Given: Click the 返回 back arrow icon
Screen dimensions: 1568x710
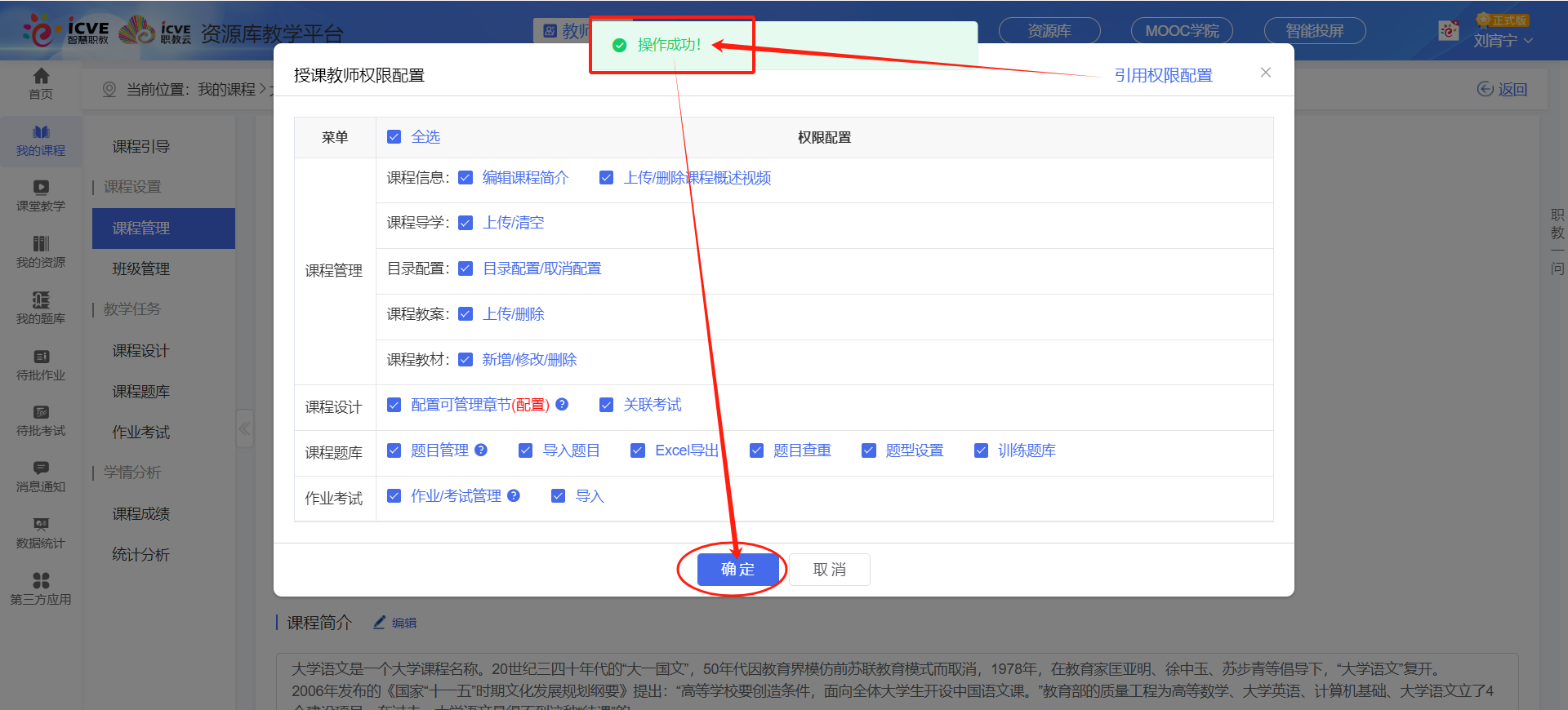Looking at the screenshot, I should coord(1486,89).
